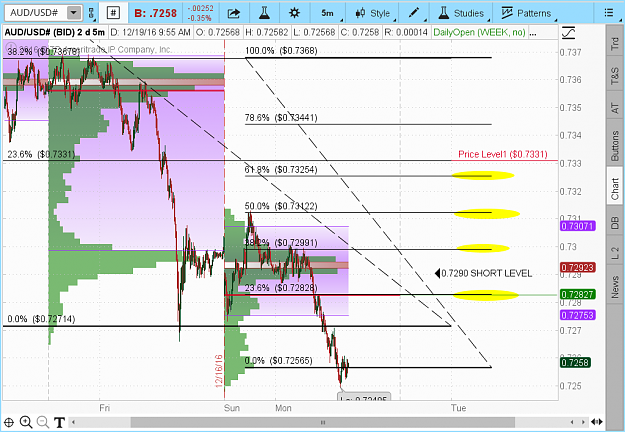Click the Tue label on time axis
This screenshot has width=625, height=432.
[x=458, y=408]
